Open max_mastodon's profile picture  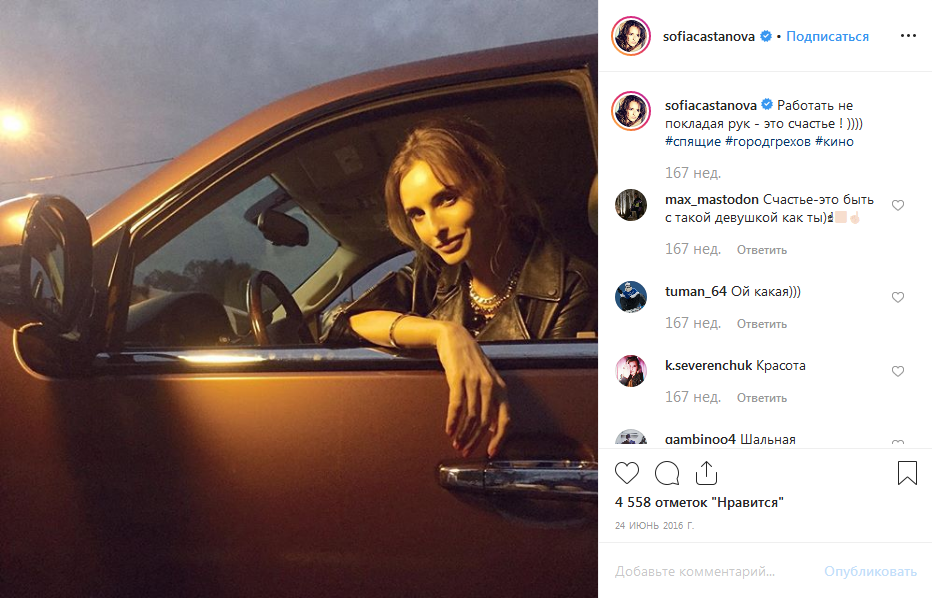tap(631, 204)
